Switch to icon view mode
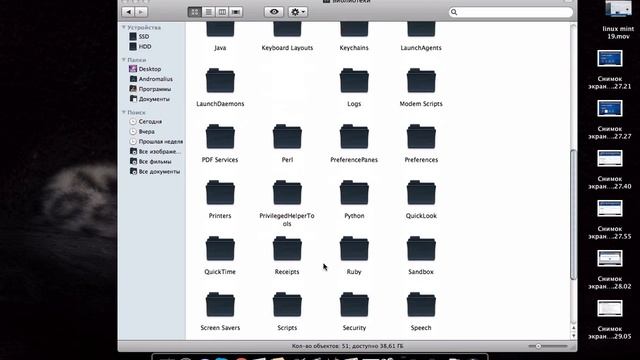Viewport: 640px width, 360px height. [195, 12]
